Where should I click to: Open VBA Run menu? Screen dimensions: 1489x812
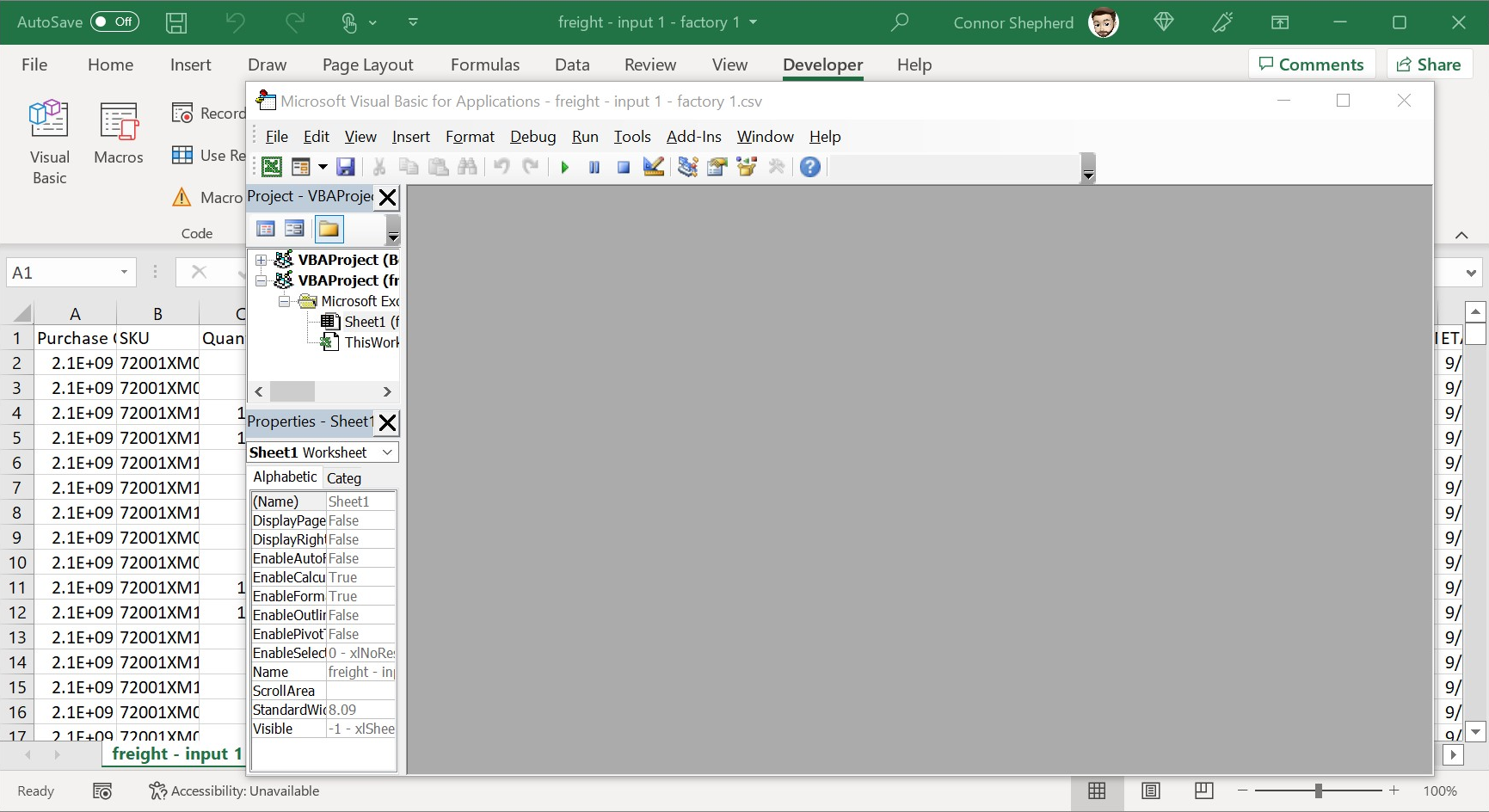coord(585,137)
